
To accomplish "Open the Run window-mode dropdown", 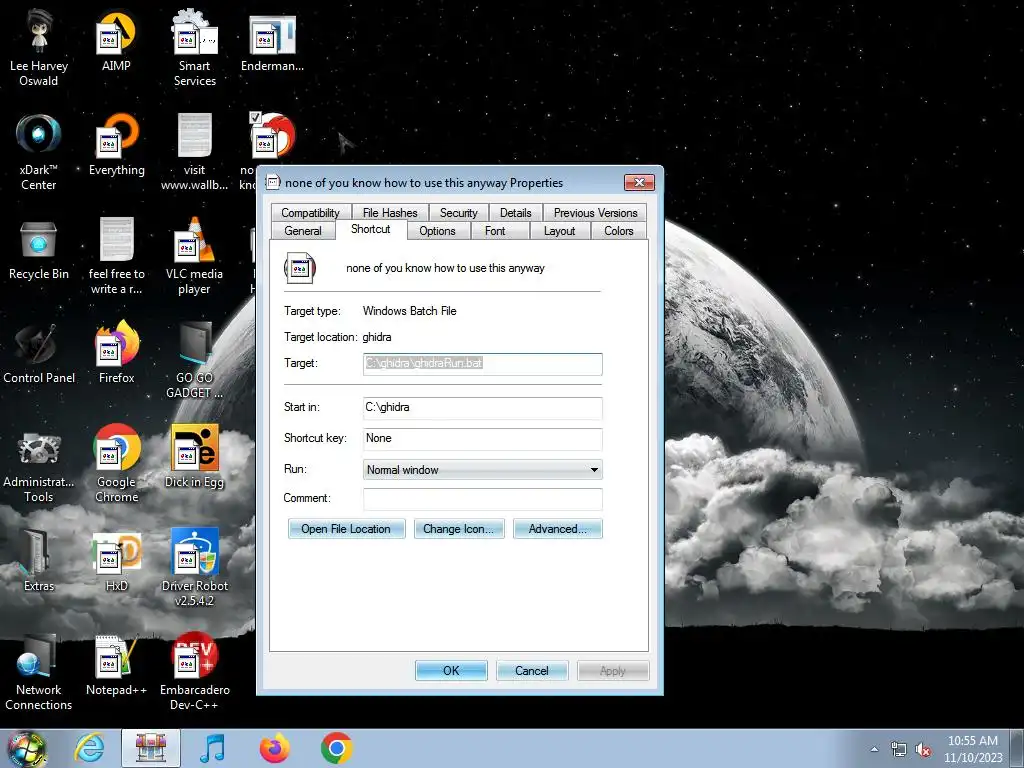I will point(483,470).
